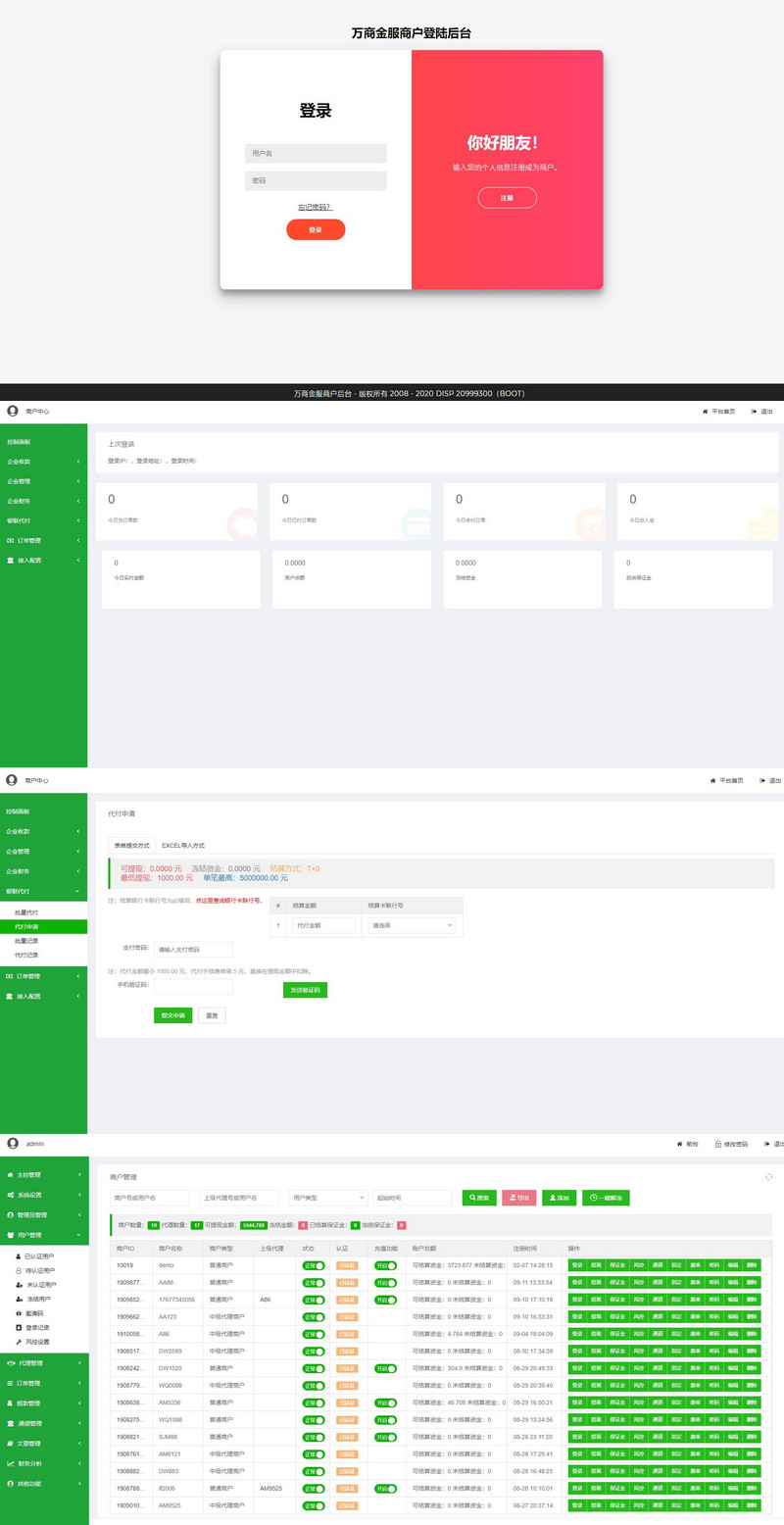Click the 通道管理 icon in admin sidebar
Screen dimensions: 784x1525
tap(10, 1423)
